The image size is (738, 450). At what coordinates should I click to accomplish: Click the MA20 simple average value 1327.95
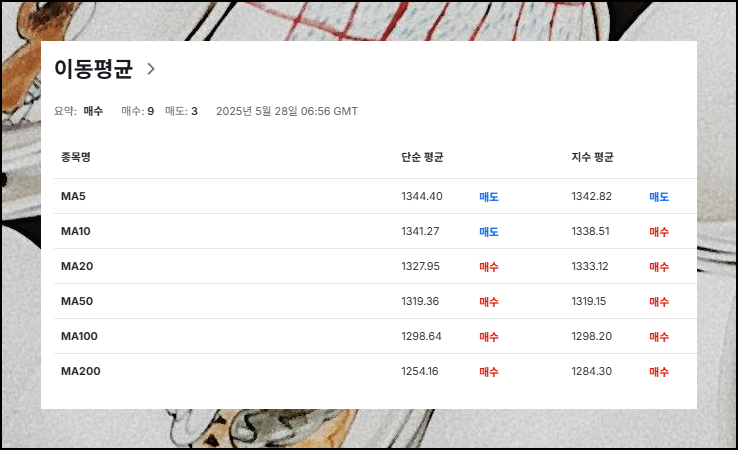tap(420, 266)
